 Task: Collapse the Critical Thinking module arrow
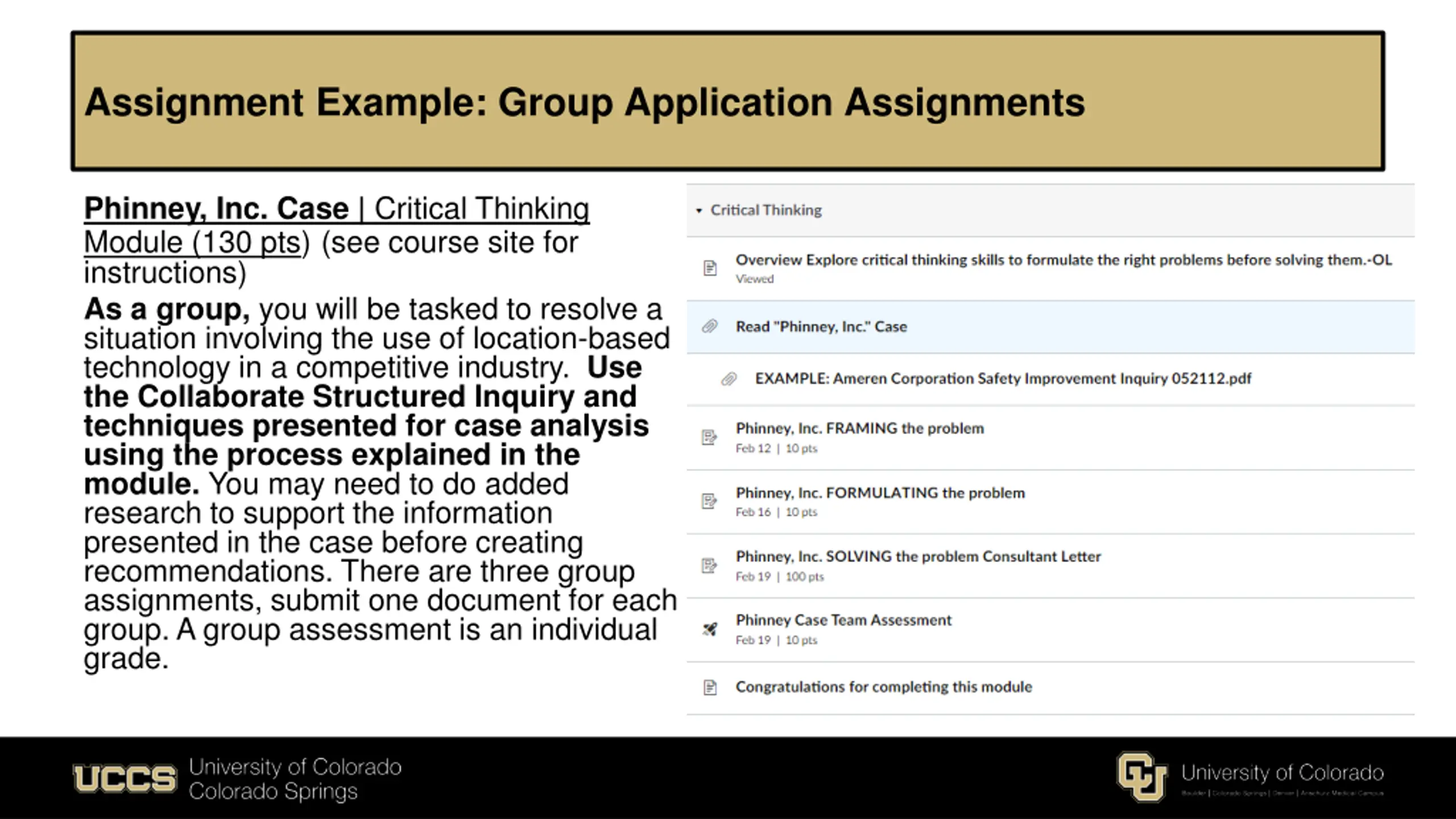pos(699,210)
